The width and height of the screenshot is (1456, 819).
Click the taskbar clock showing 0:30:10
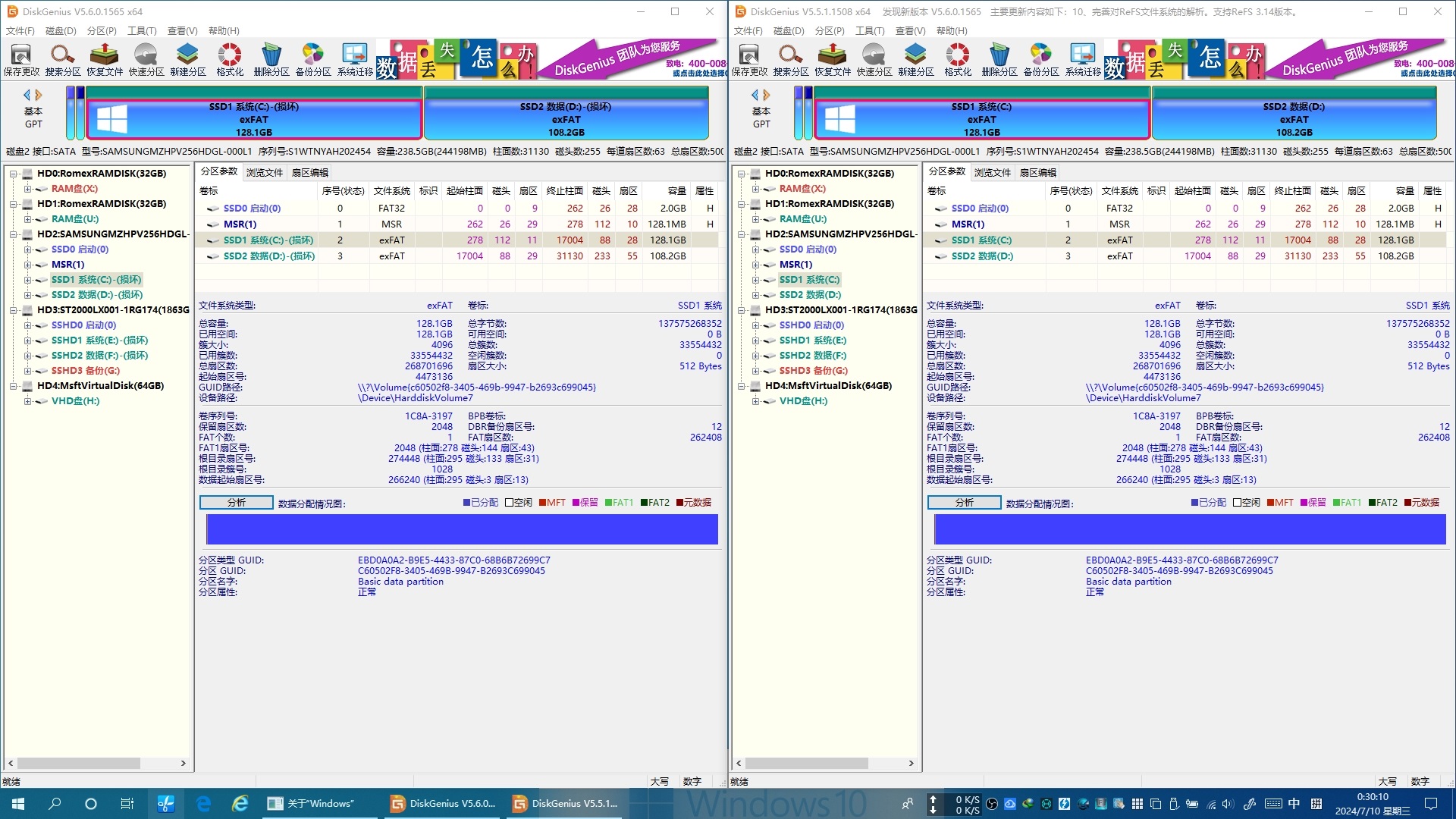[x=1373, y=804]
